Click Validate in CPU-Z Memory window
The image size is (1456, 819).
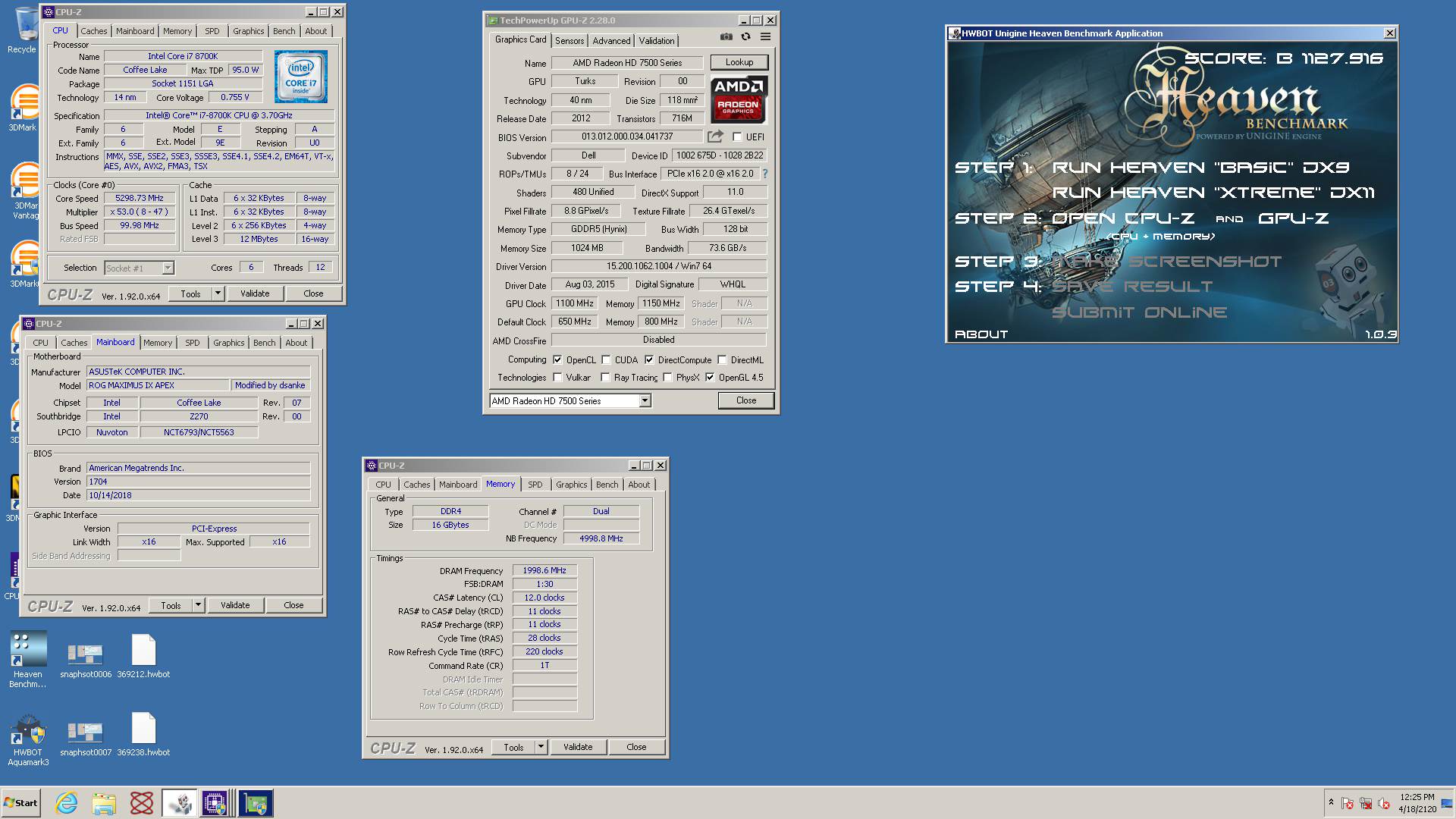click(578, 747)
